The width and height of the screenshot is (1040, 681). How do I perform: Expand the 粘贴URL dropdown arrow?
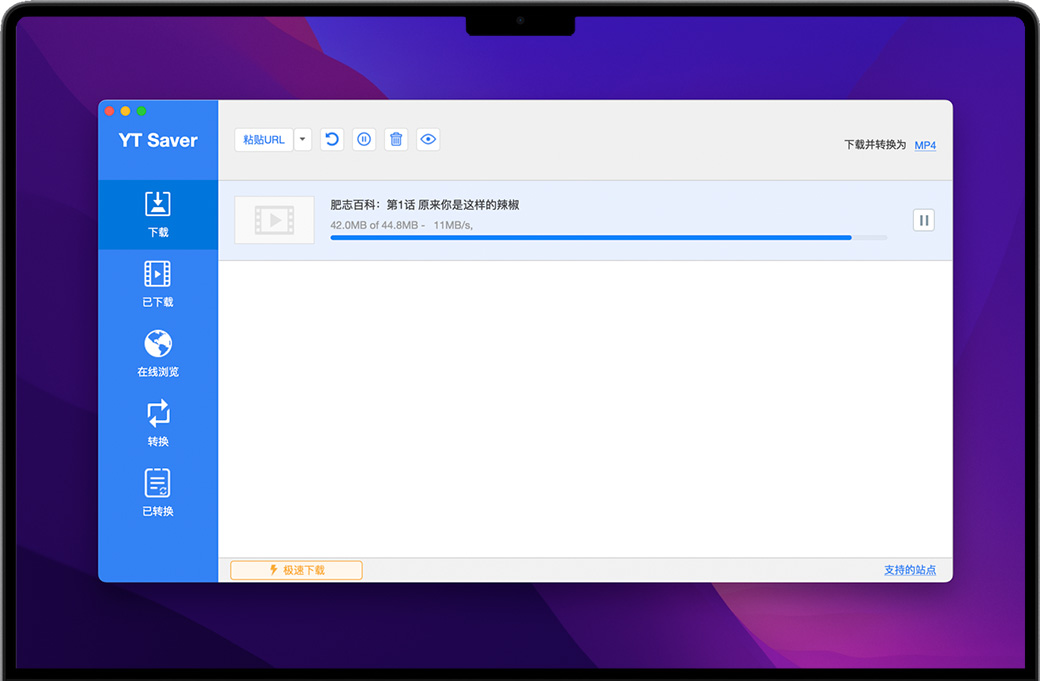303,140
